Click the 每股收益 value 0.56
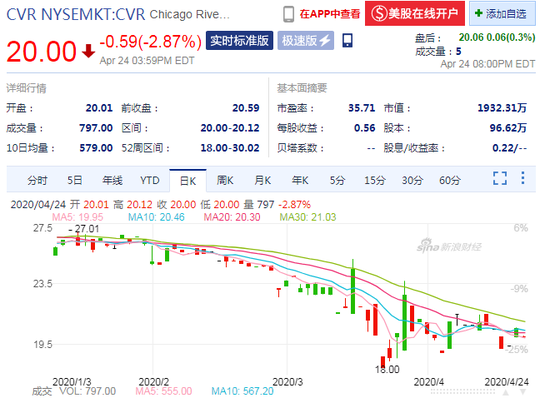550x398 pixels. click(365, 128)
